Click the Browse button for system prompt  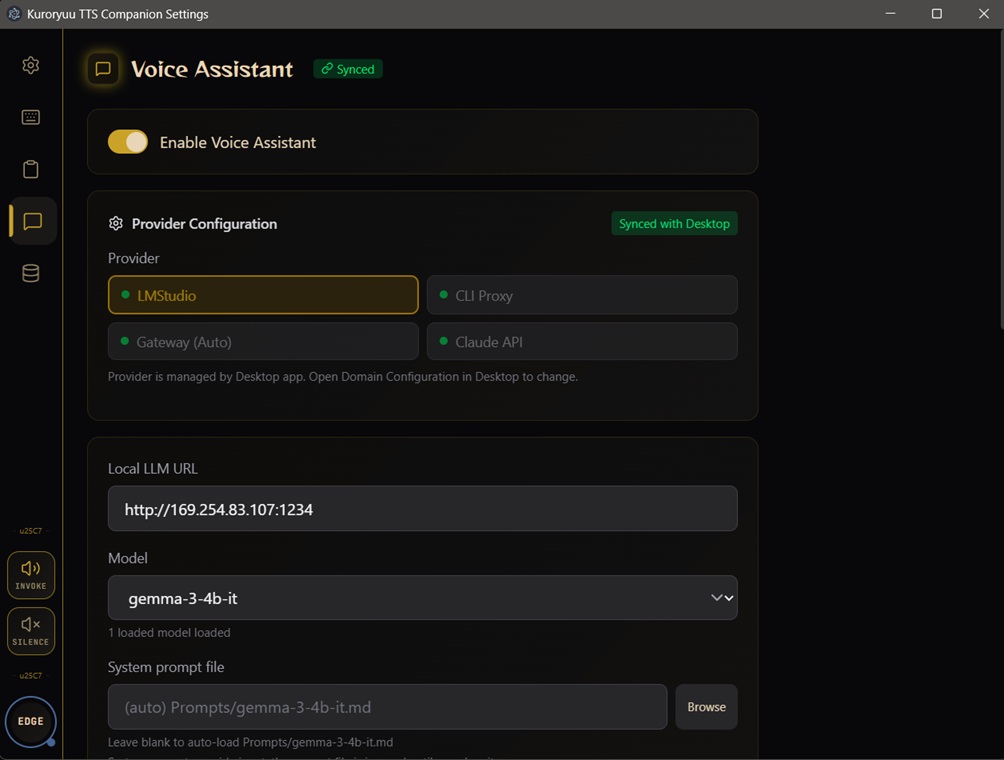click(x=706, y=707)
